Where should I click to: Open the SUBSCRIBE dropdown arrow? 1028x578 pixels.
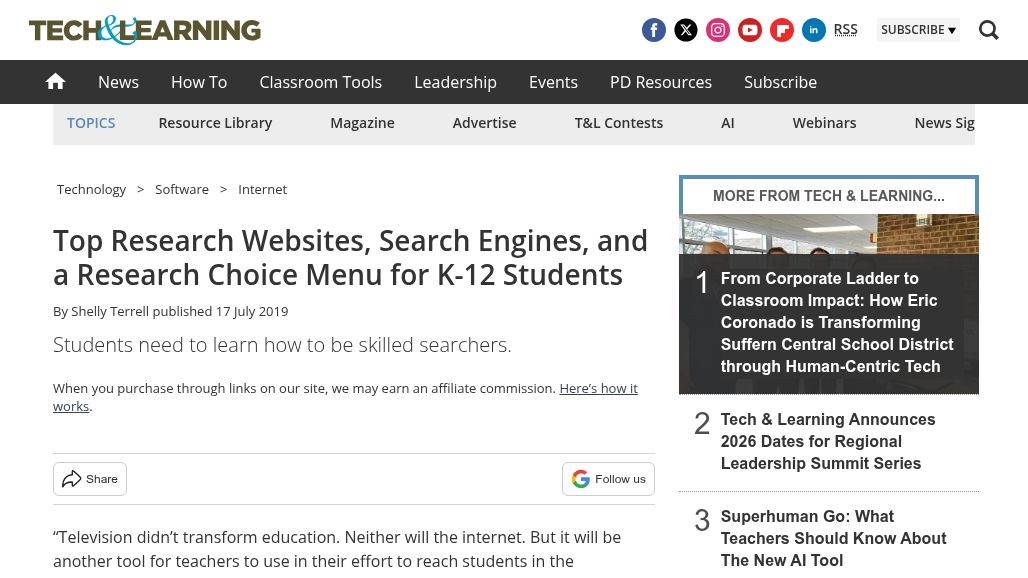[951, 30]
